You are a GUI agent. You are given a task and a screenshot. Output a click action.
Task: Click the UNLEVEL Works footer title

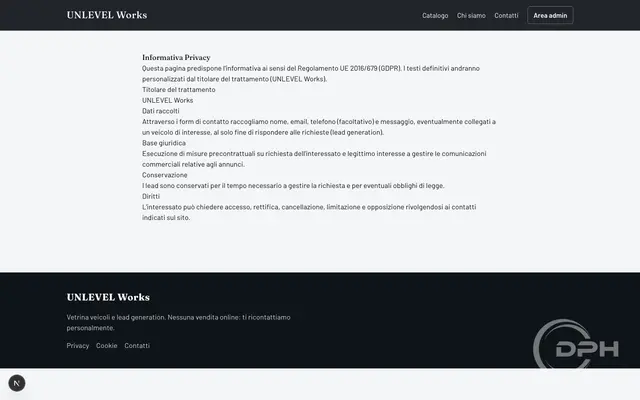click(x=108, y=297)
